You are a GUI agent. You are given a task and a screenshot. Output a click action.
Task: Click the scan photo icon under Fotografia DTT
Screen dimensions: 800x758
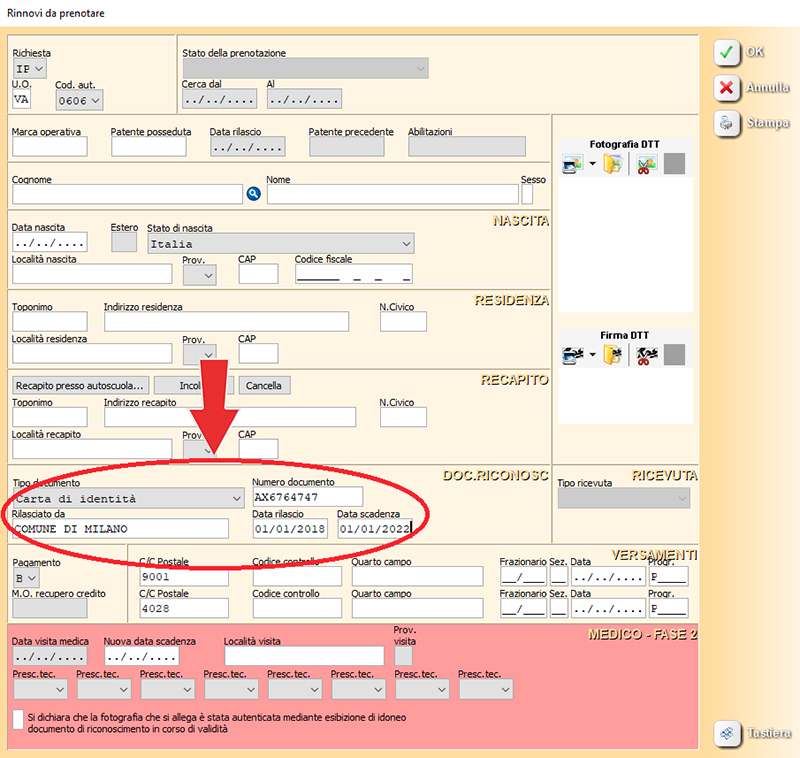click(571, 165)
